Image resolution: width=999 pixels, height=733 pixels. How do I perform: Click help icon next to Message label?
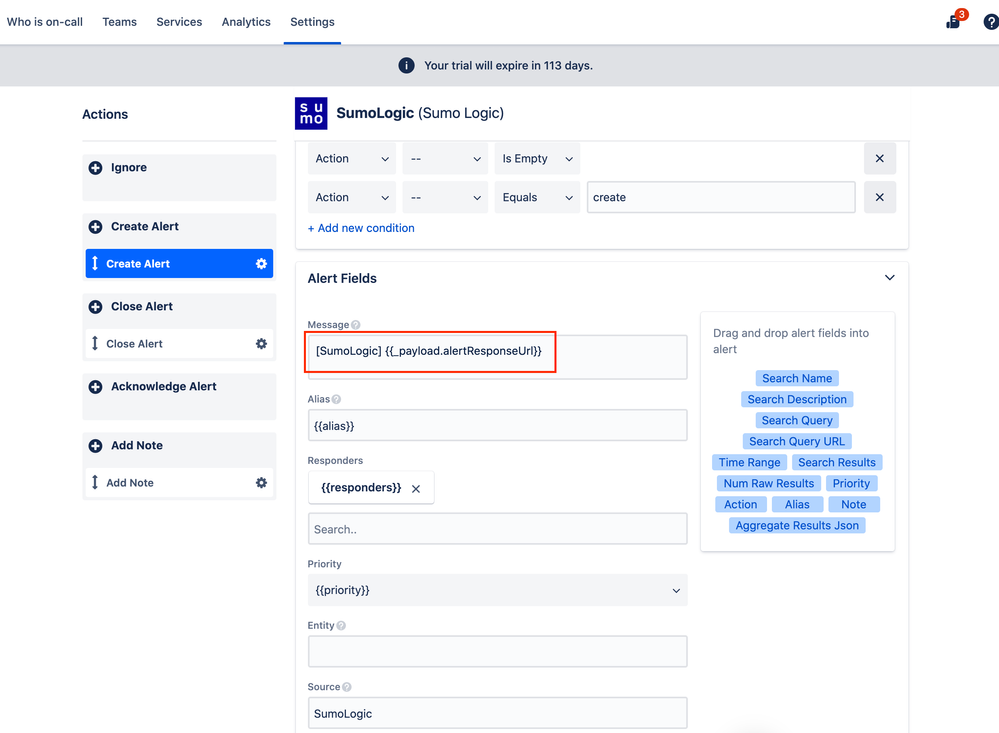[x=356, y=325]
